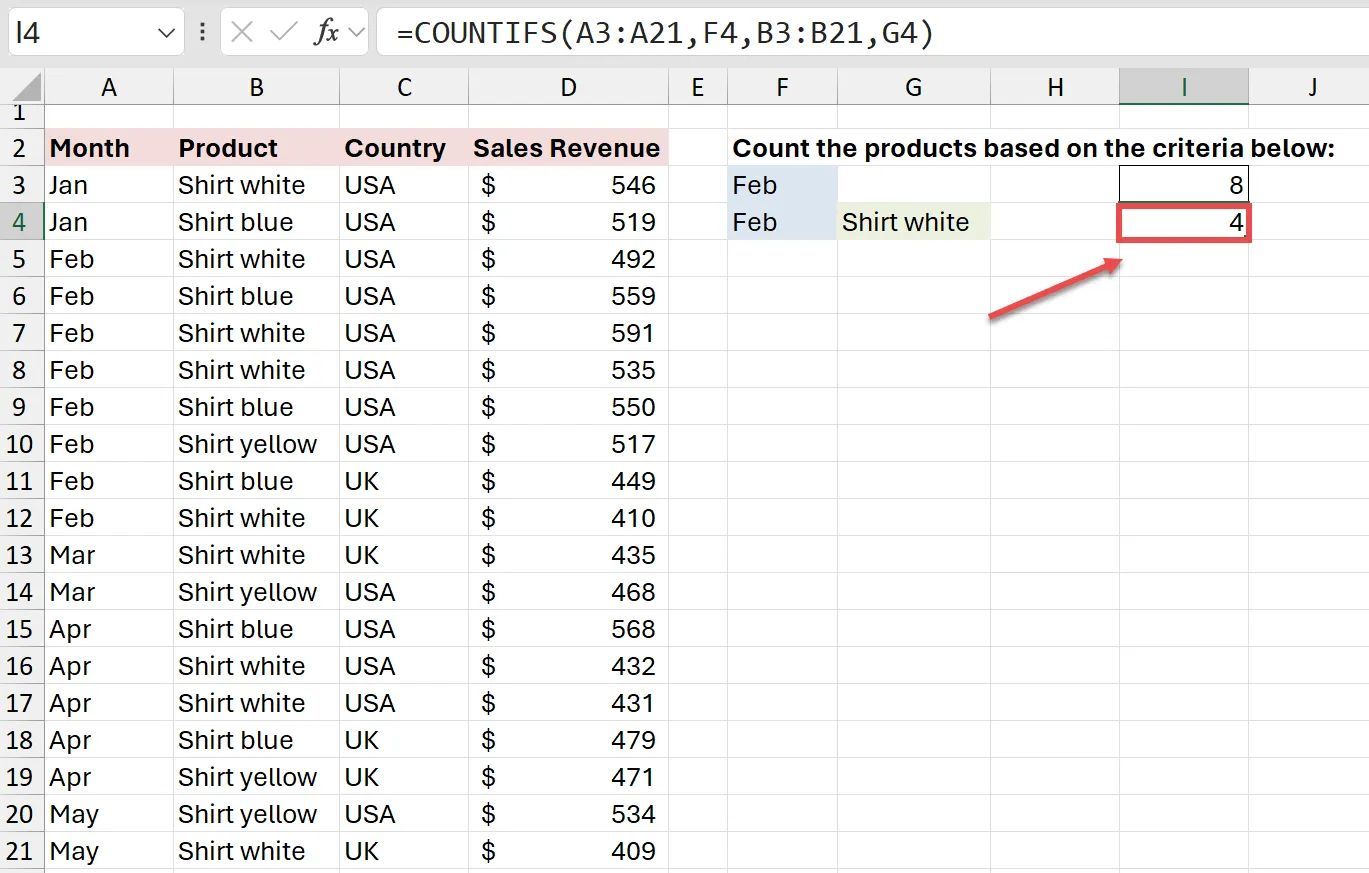The height and width of the screenshot is (873, 1369).
Task: Click the COUNTIFS formula text in formula bar
Action: tap(664, 34)
